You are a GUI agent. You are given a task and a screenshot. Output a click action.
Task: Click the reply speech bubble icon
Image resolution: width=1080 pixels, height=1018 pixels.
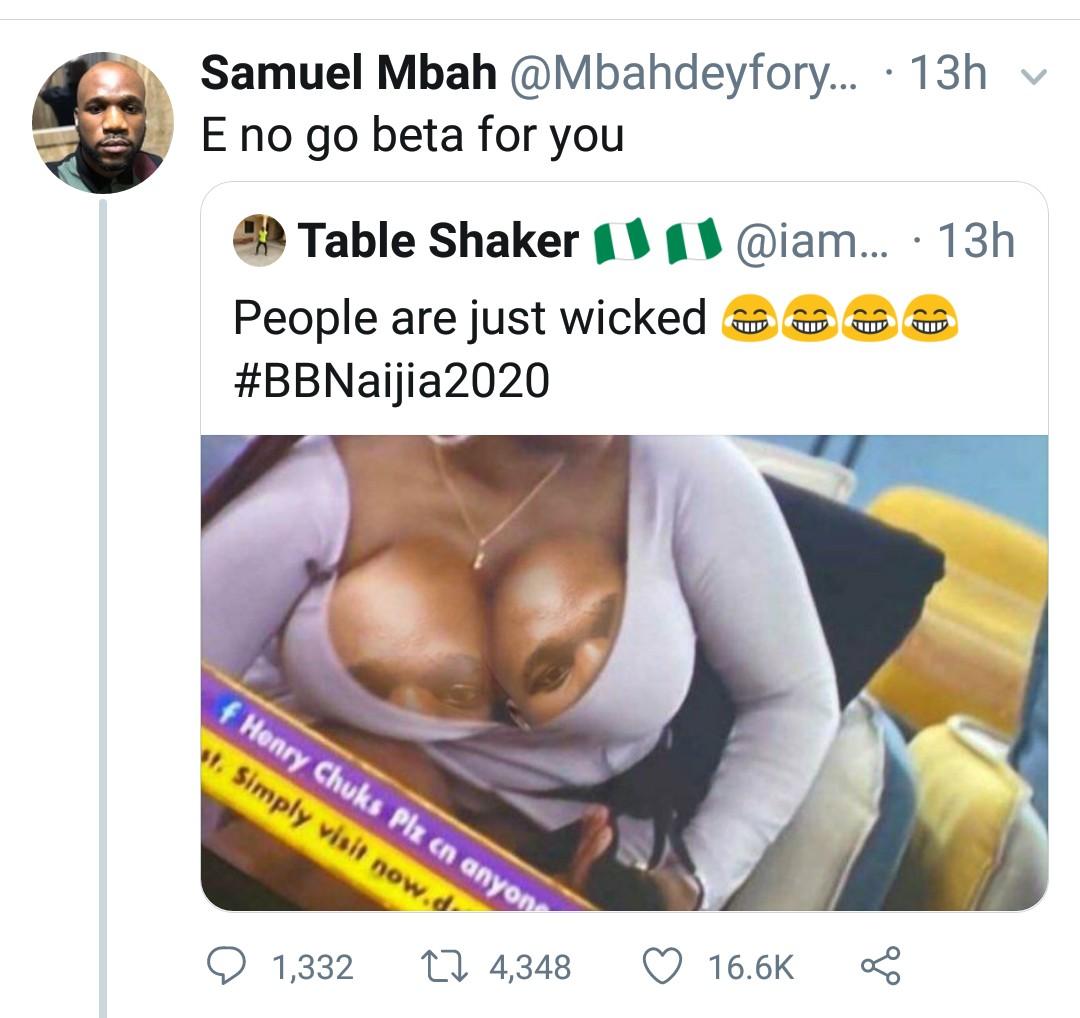226,966
